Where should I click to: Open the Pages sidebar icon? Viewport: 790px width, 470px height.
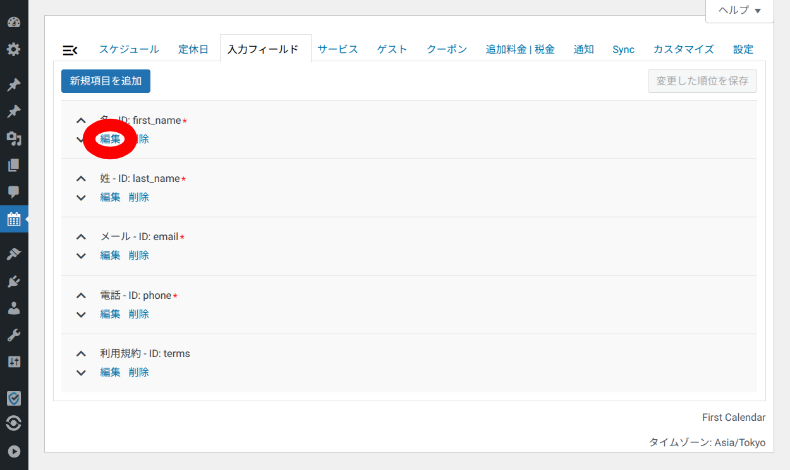14,165
